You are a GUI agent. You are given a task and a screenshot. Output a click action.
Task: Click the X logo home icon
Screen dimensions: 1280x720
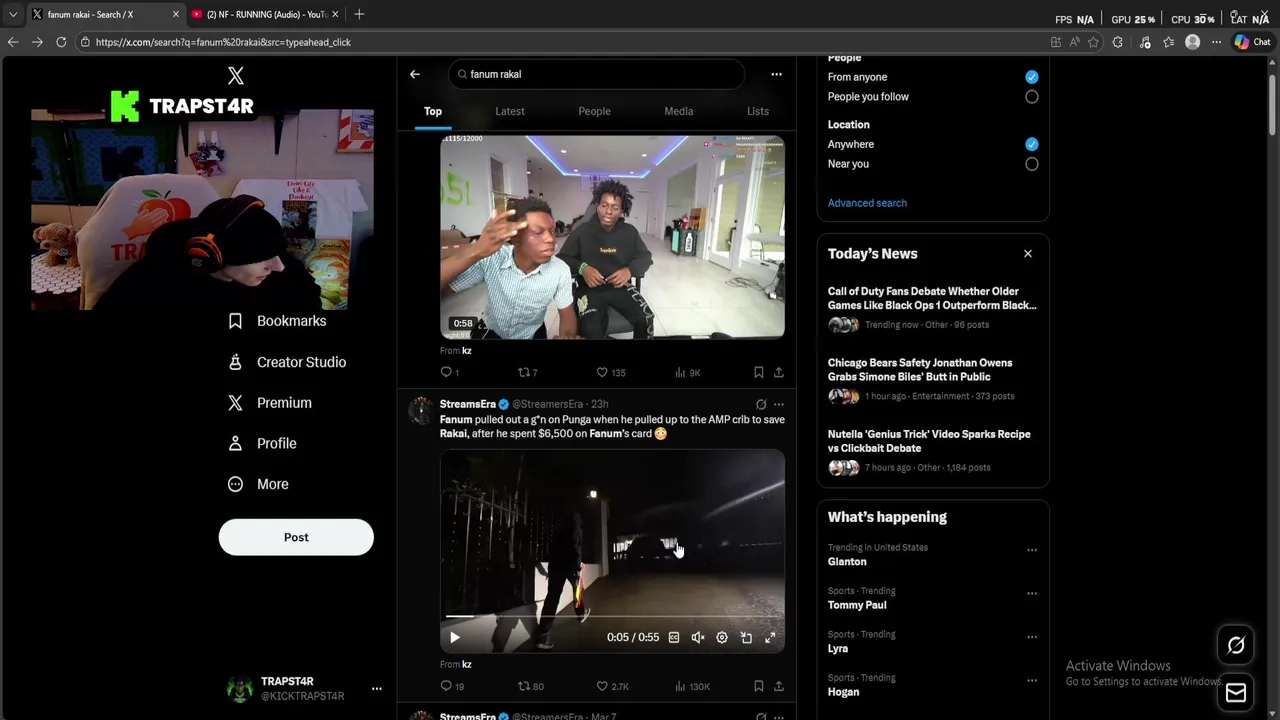pyautogui.click(x=236, y=76)
